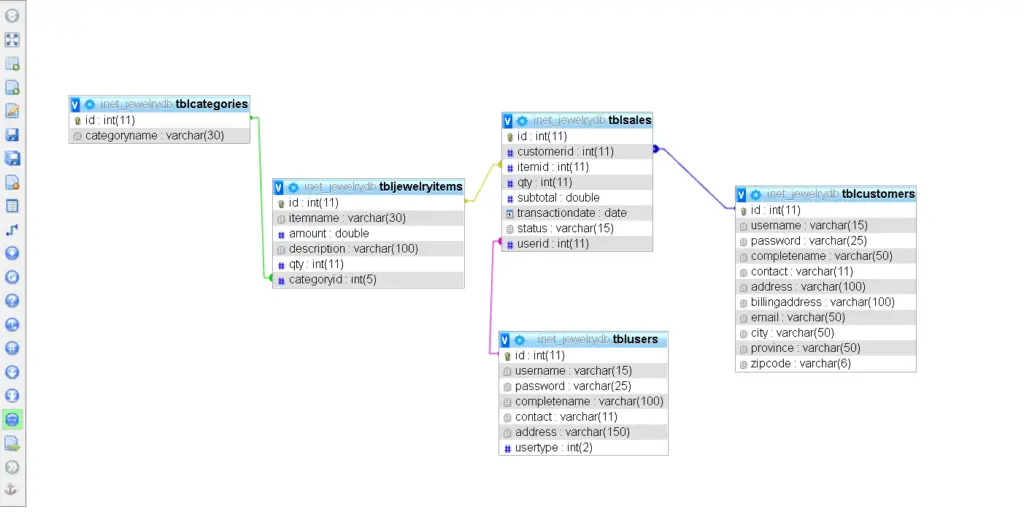Click the Delete pages icon
1024x512 pixels.
pos(12,182)
